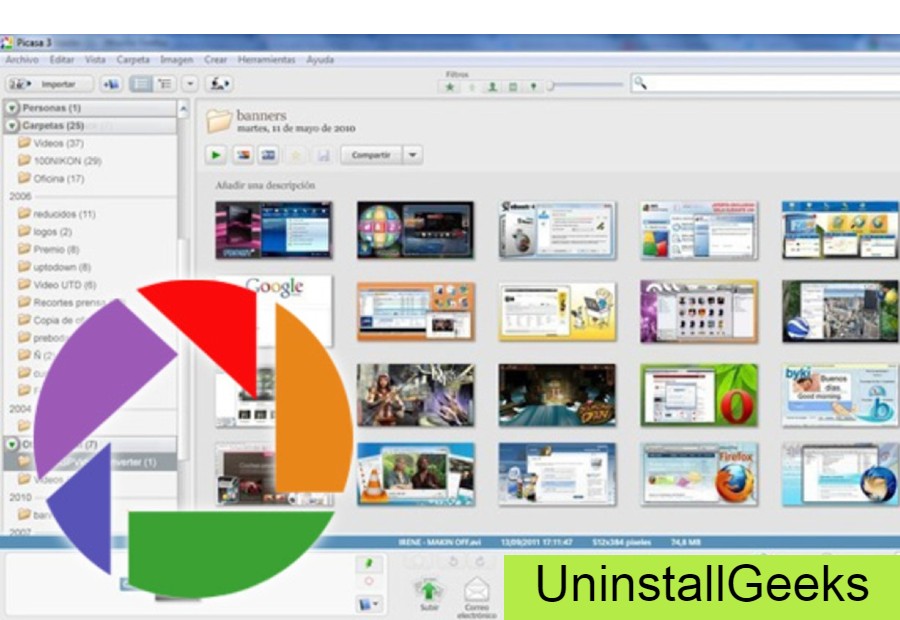Collapse the Personas (1) section
Screen dimensions: 900x620
pos(12,107)
